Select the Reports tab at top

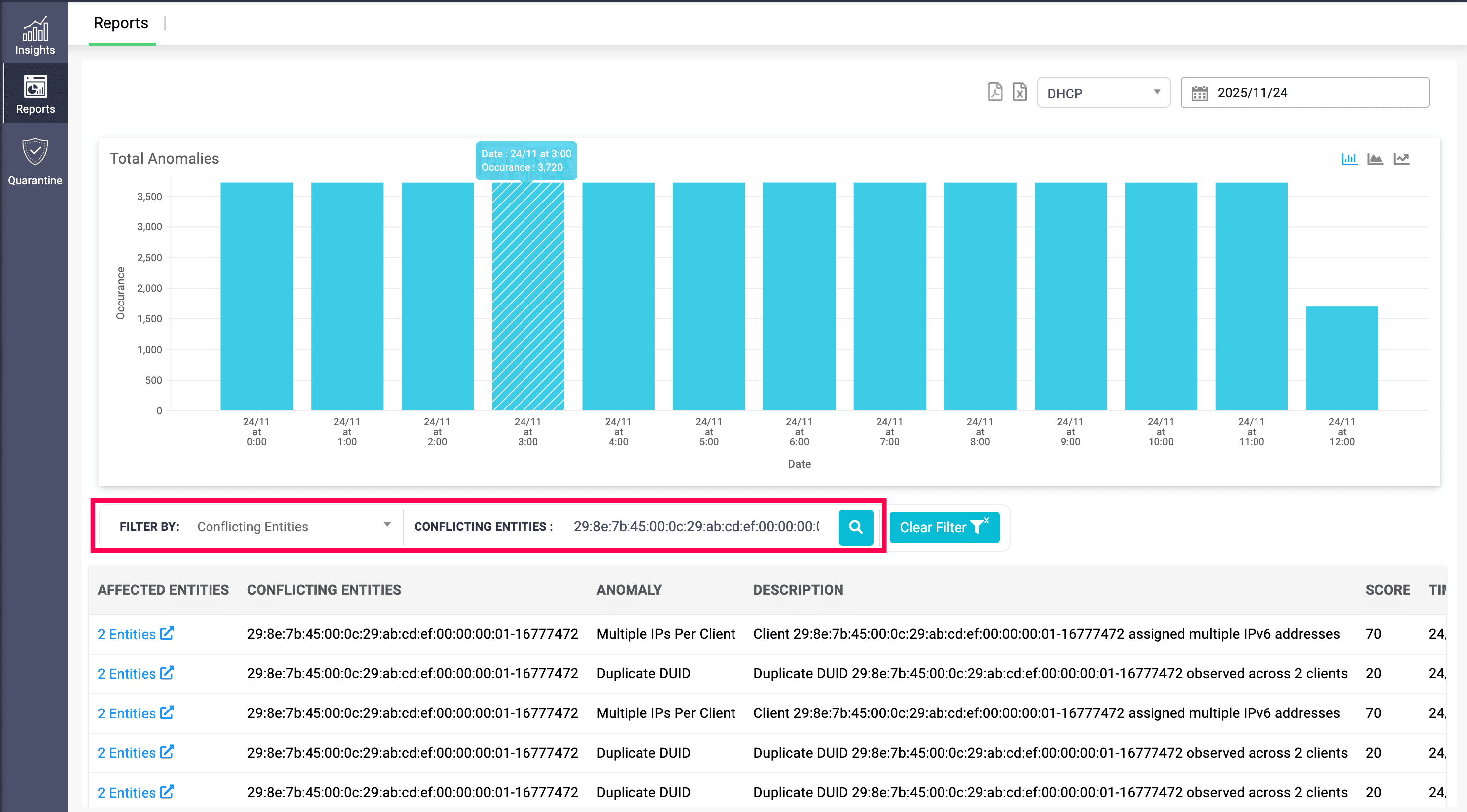121,23
